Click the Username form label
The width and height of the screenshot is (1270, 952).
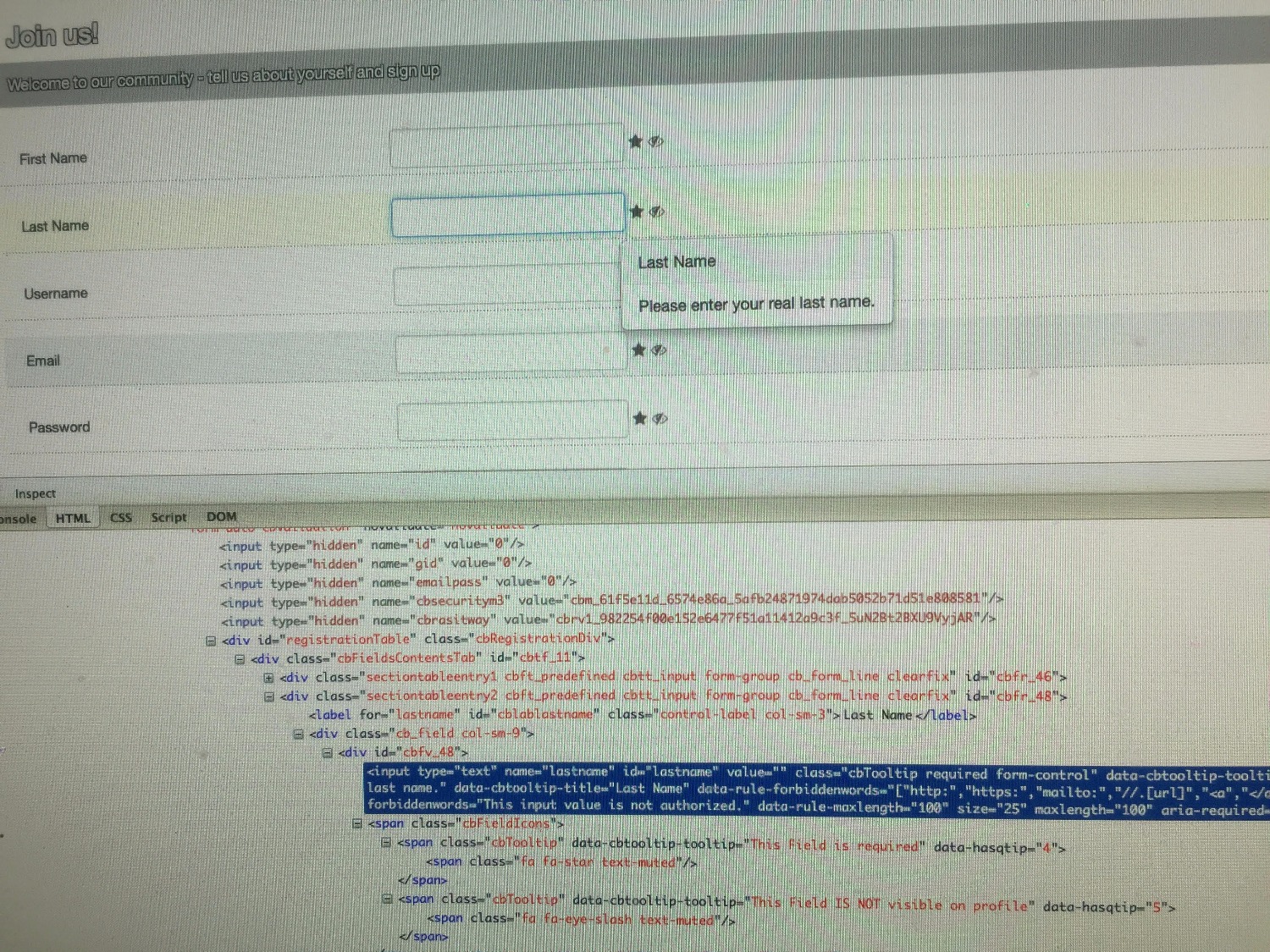coord(56,294)
